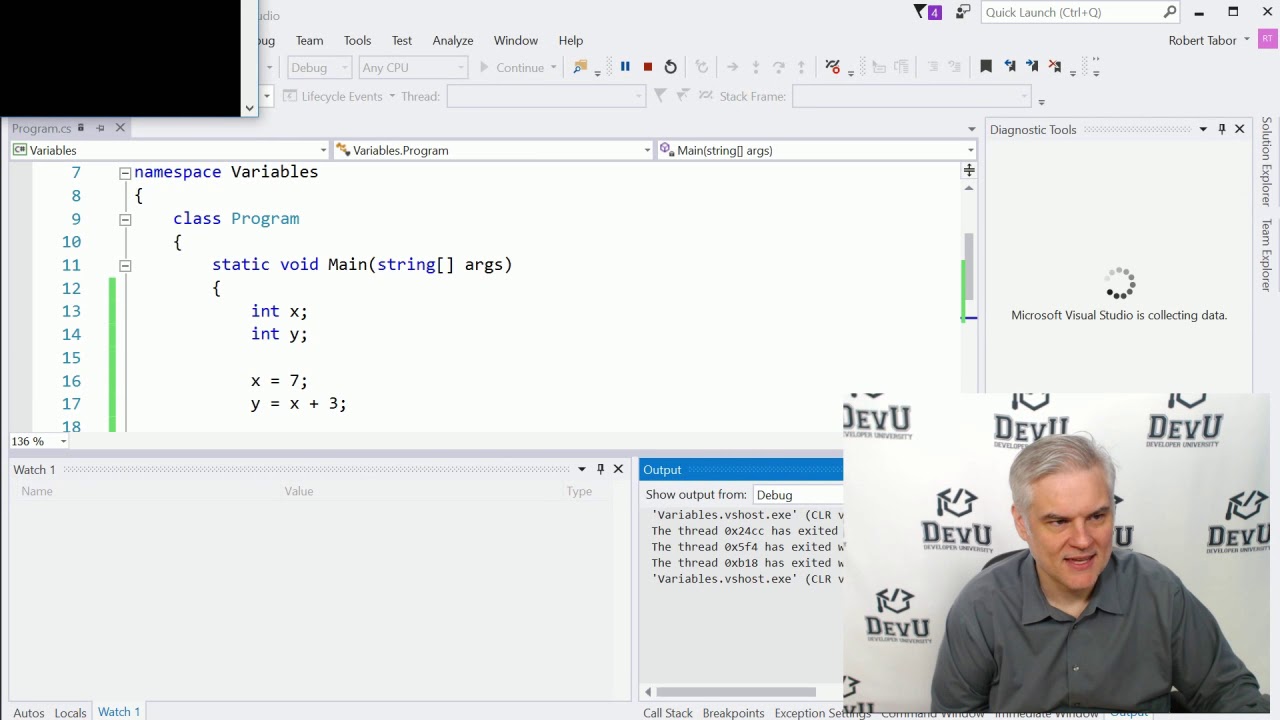Close the Program.cs tab
This screenshot has width=1280, height=720.
click(x=120, y=128)
